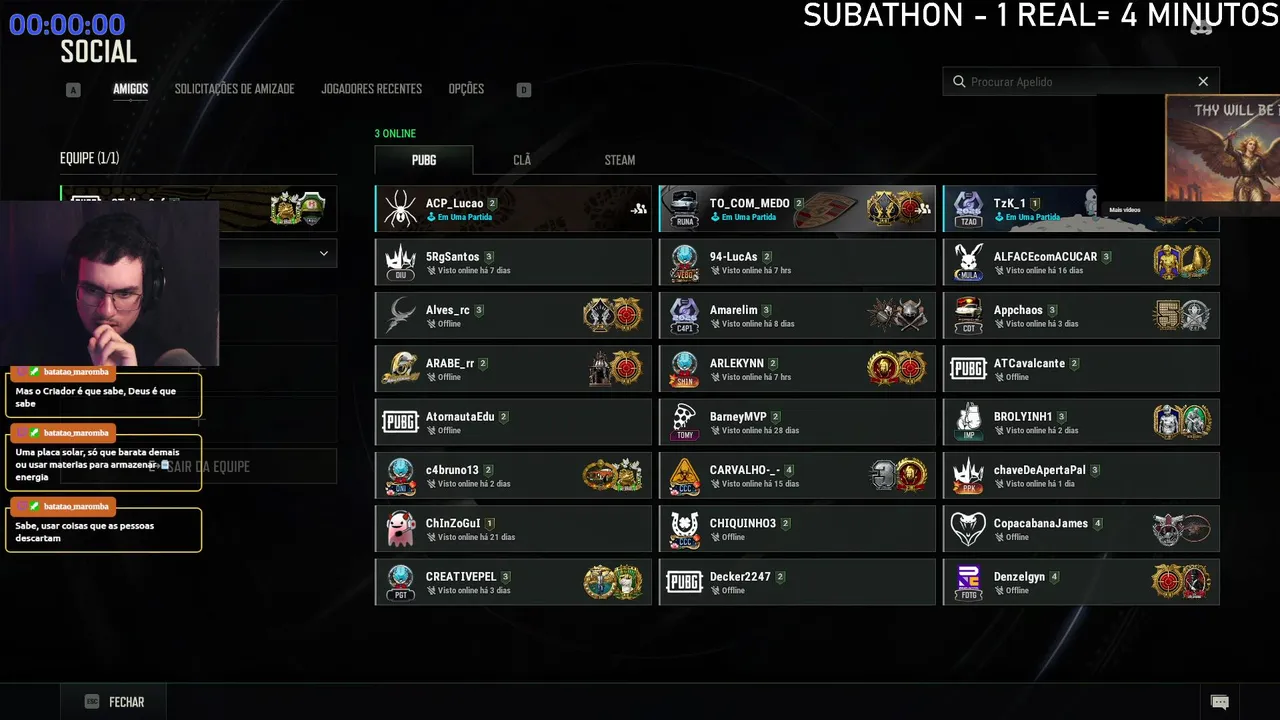The image size is (1280, 720).
Task: Switch to the CLÃ tab
Action: [x=522, y=160]
